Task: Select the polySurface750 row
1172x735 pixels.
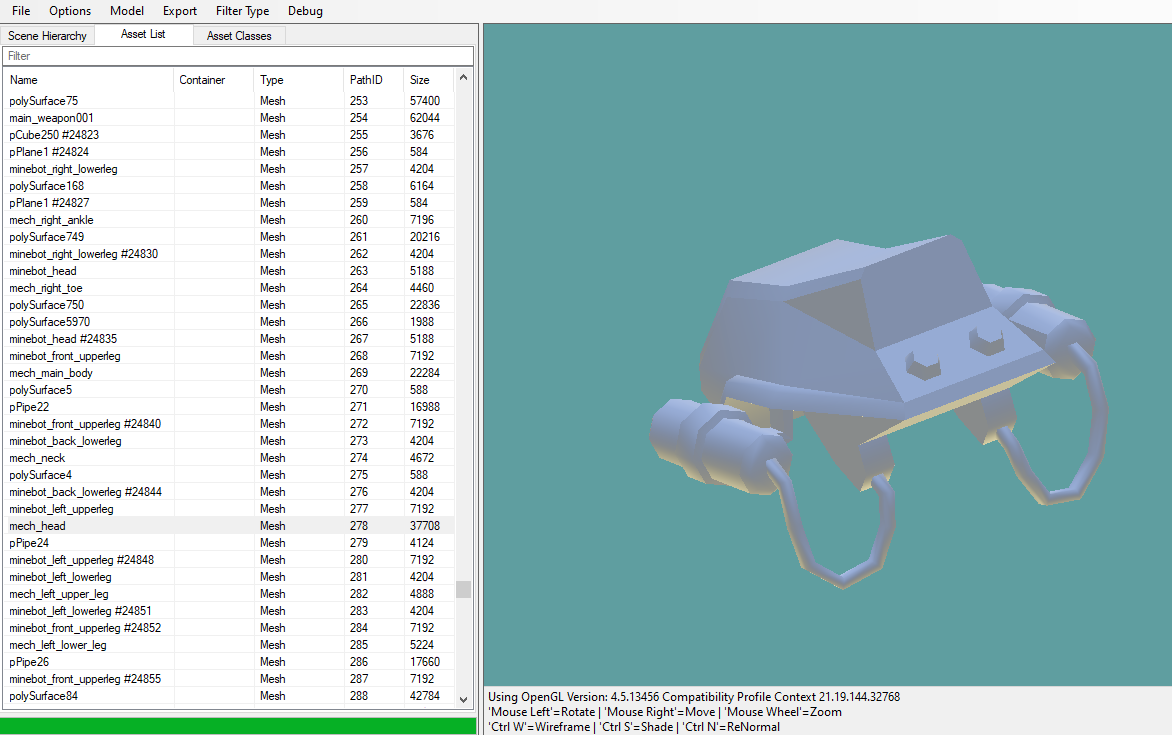Action: pyautogui.click(x=229, y=305)
